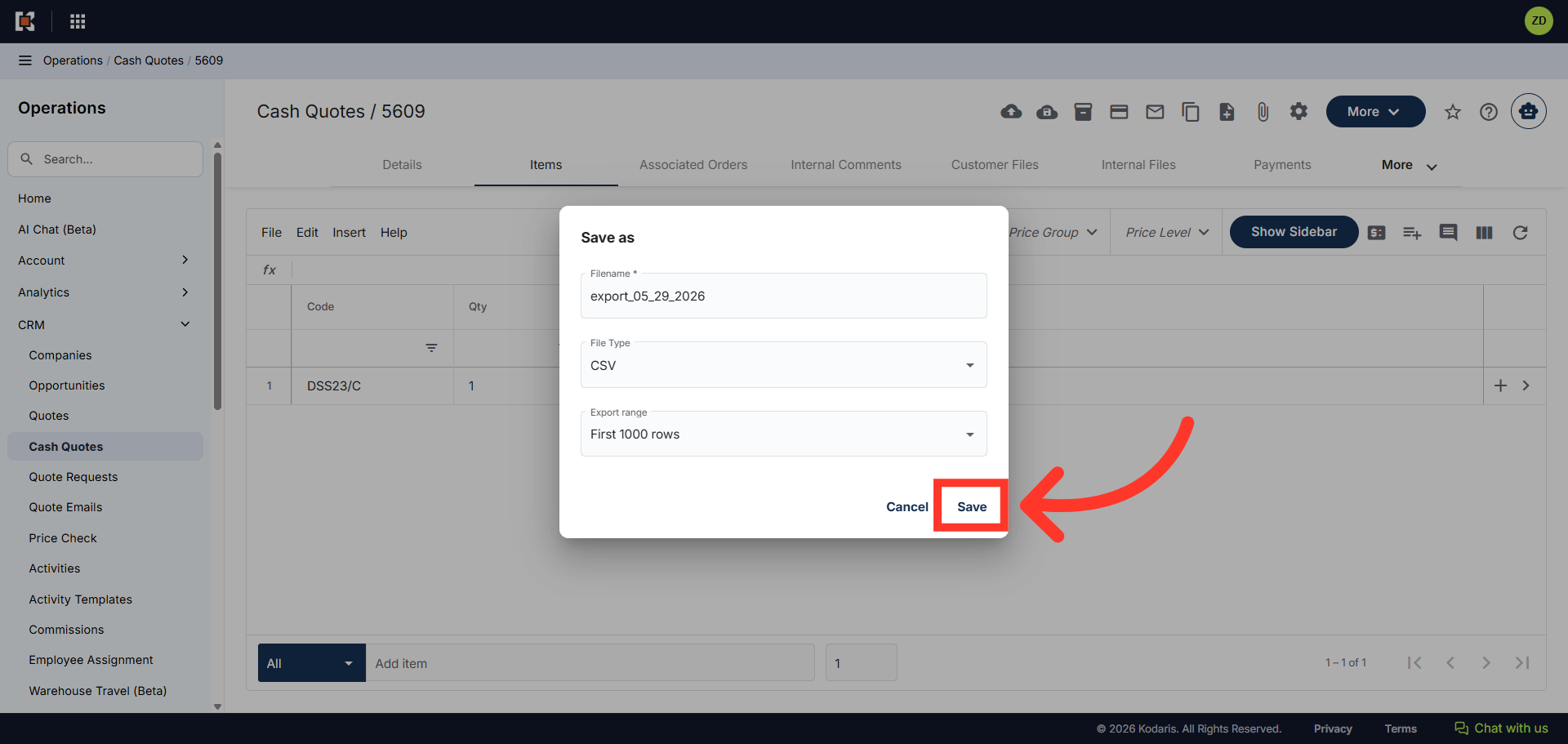Click the comment icon in the grid toolbar
The width and height of the screenshot is (1568, 744).
[x=1448, y=233]
